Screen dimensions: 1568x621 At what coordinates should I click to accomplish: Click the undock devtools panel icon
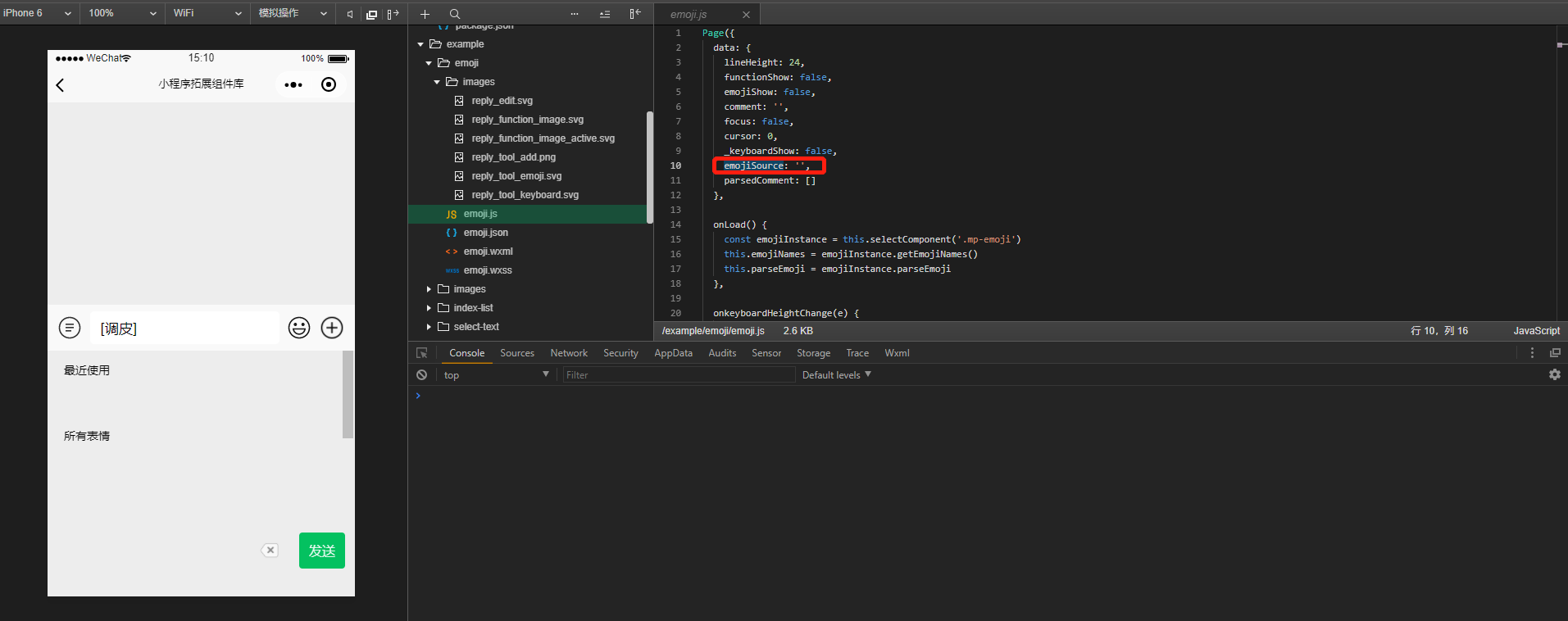tap(1555, 353)
